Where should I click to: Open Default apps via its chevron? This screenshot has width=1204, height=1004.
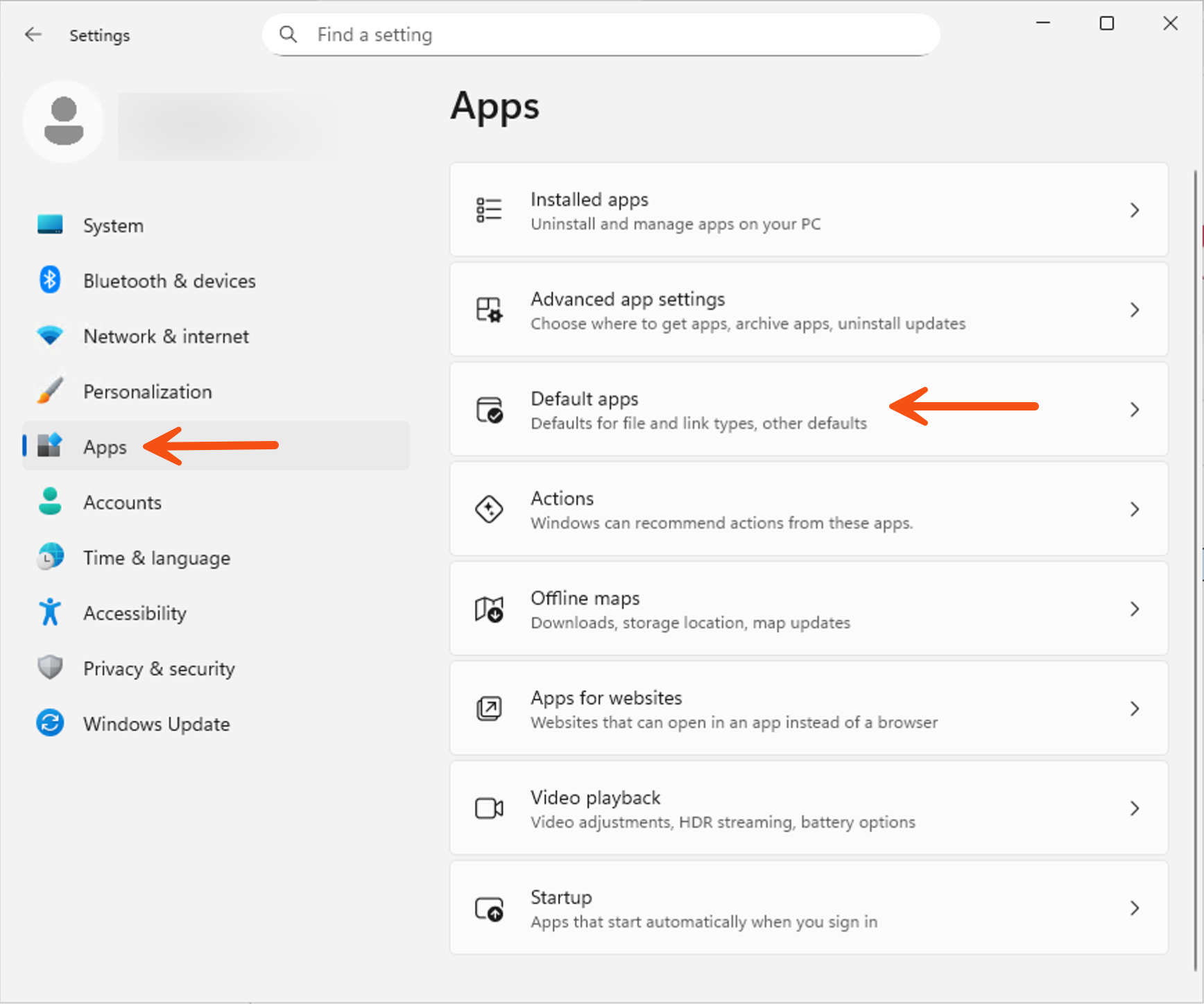pyautogui.click(x=1135, y=410)
